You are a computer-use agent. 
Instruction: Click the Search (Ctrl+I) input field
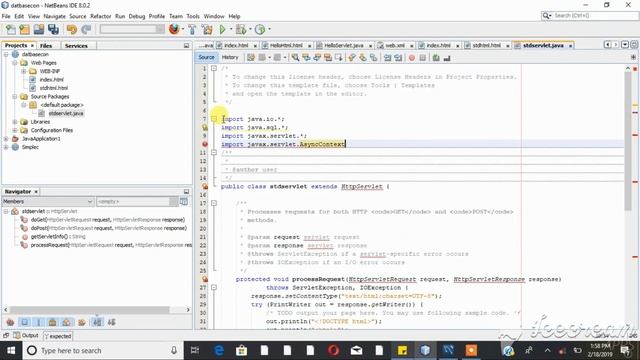point(590,16)
